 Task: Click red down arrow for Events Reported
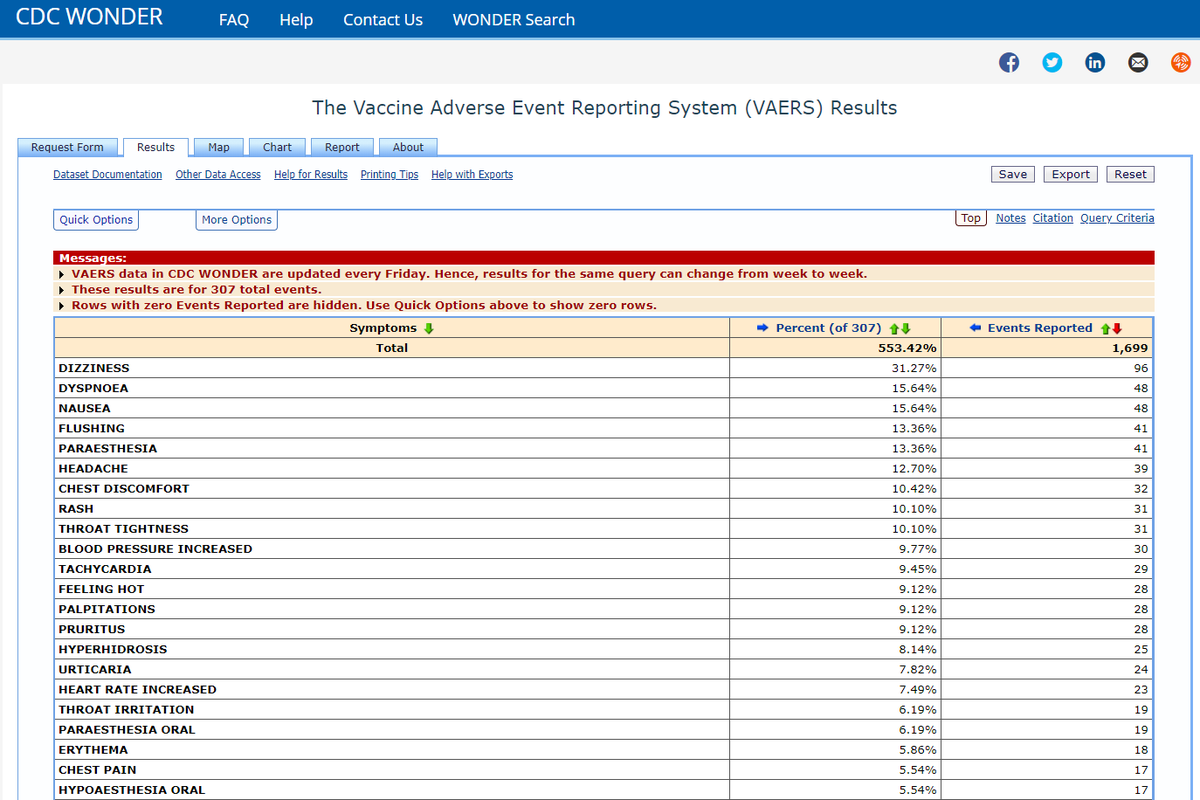(x=1117, y=328)
